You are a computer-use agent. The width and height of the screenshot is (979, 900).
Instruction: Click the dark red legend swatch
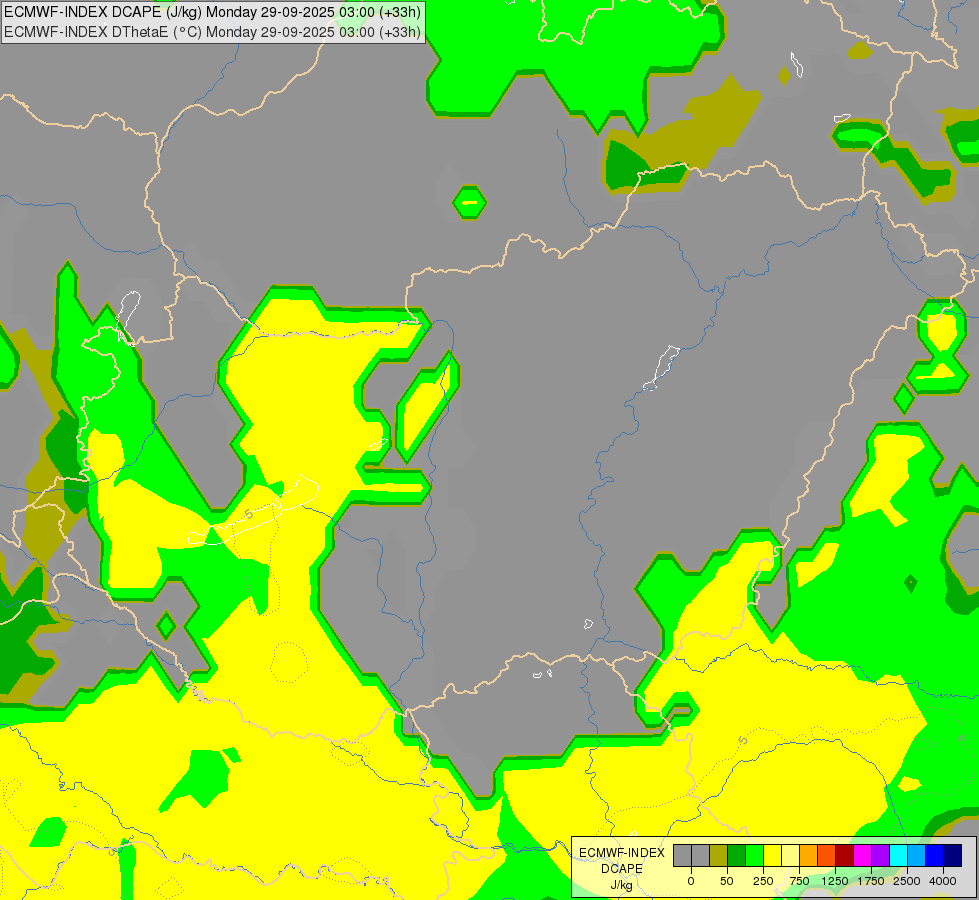[845, 855]
